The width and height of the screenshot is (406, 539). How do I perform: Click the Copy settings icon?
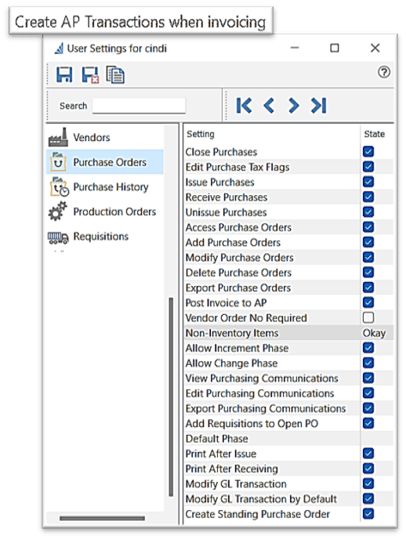(x=115, y=75)
